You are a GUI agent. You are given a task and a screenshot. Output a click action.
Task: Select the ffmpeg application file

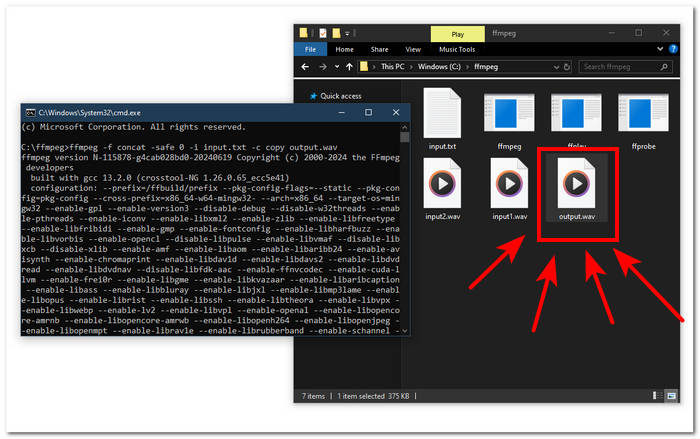509,120
